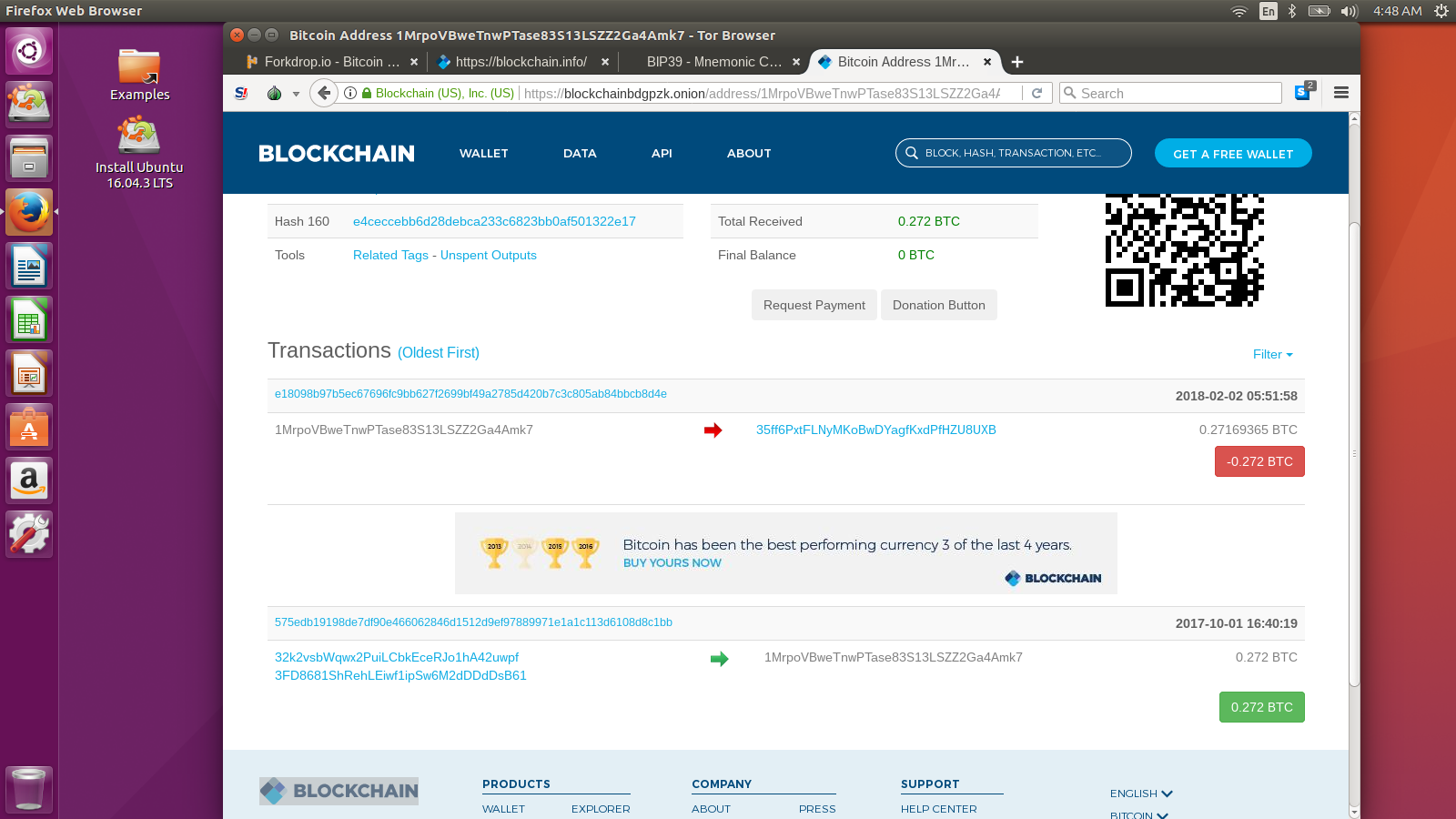This screenshot has width=1456, height=819.
Task: Go back with the browser back arrow
Action: pos(324,93)
